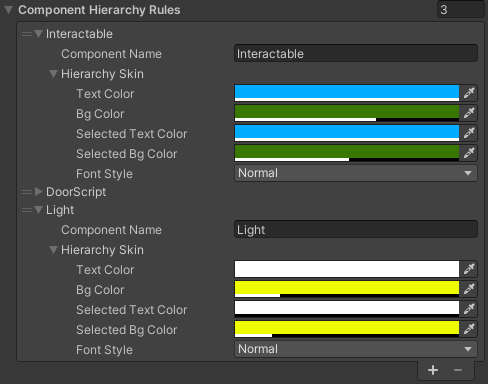The image size is (488, 384).
Task: Open Light Selected Text Color swatch
Action: click(x=347, y=309)
